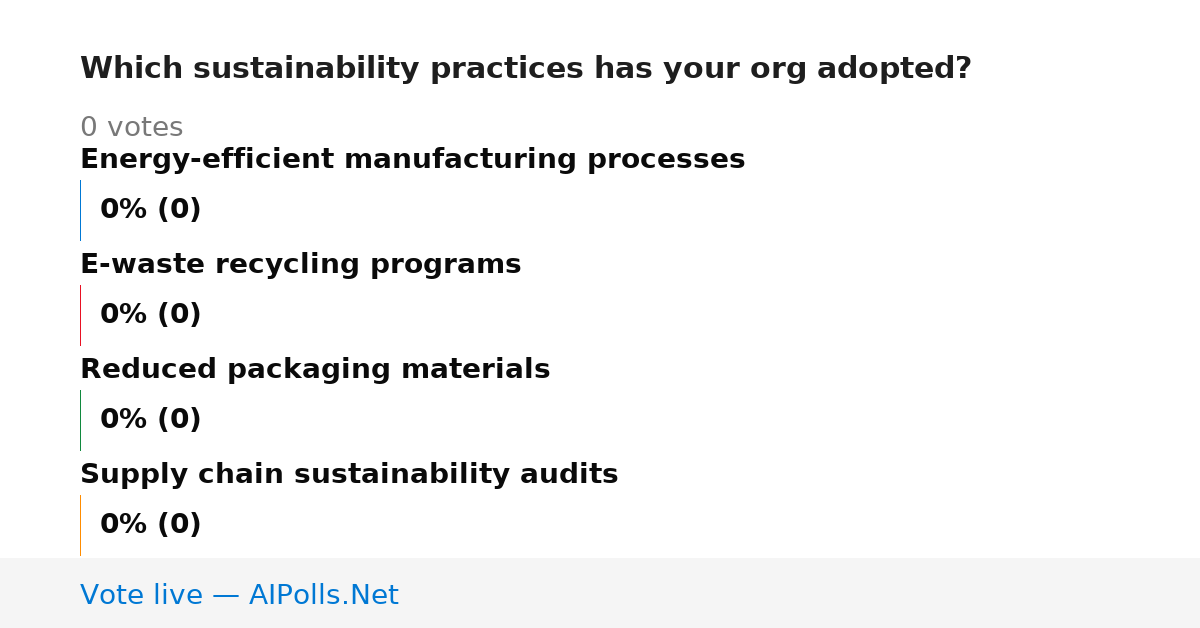This screenshot has height=628, width=1200.
Task: Click "AIPolls.Net" text in the footer
Action: tap(324, 596)
